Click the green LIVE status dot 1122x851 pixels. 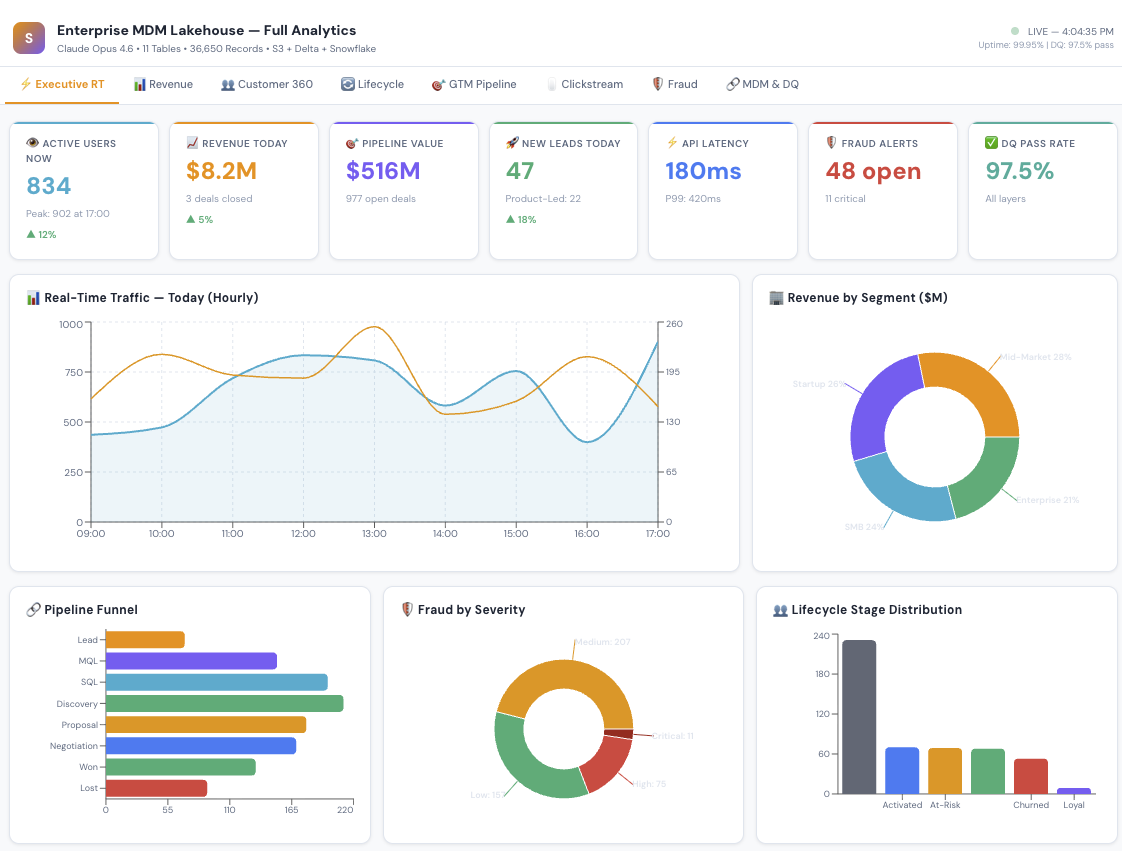tap(1015, 31)
